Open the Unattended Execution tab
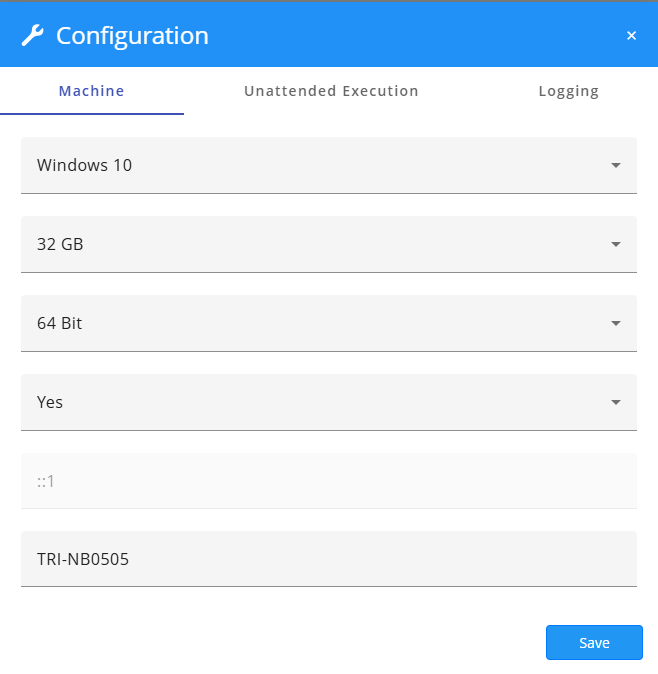This screenshot has height=674, width=658. (x=331, y=91)
